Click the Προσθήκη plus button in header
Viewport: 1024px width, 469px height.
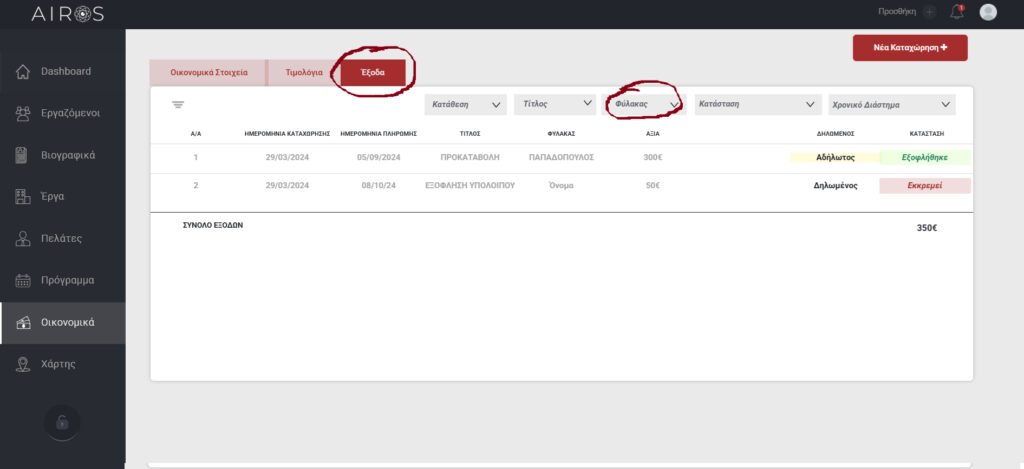(x=930, y=12)
